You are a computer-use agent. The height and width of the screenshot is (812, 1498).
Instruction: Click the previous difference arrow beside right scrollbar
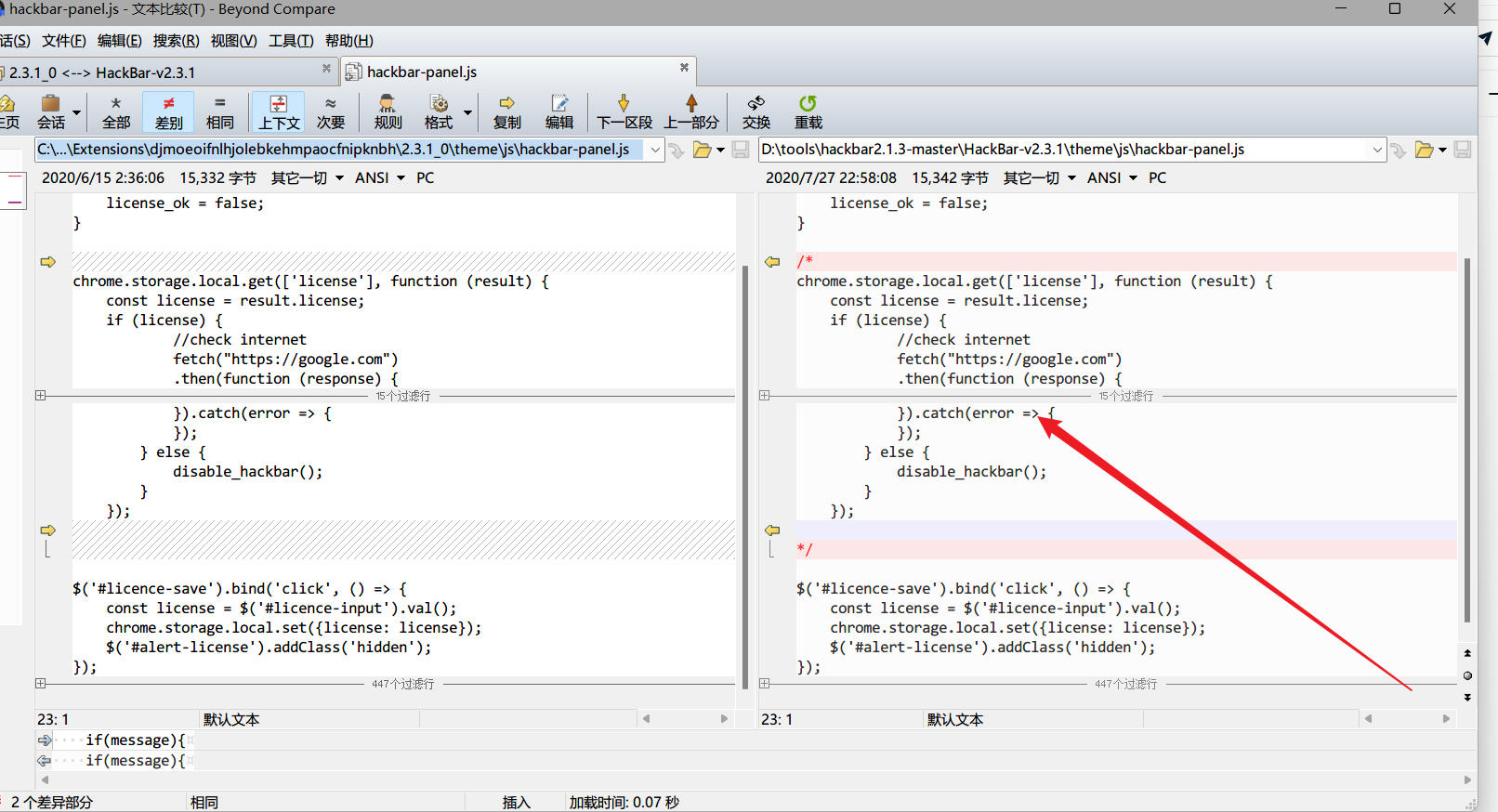click(1467, 654)
